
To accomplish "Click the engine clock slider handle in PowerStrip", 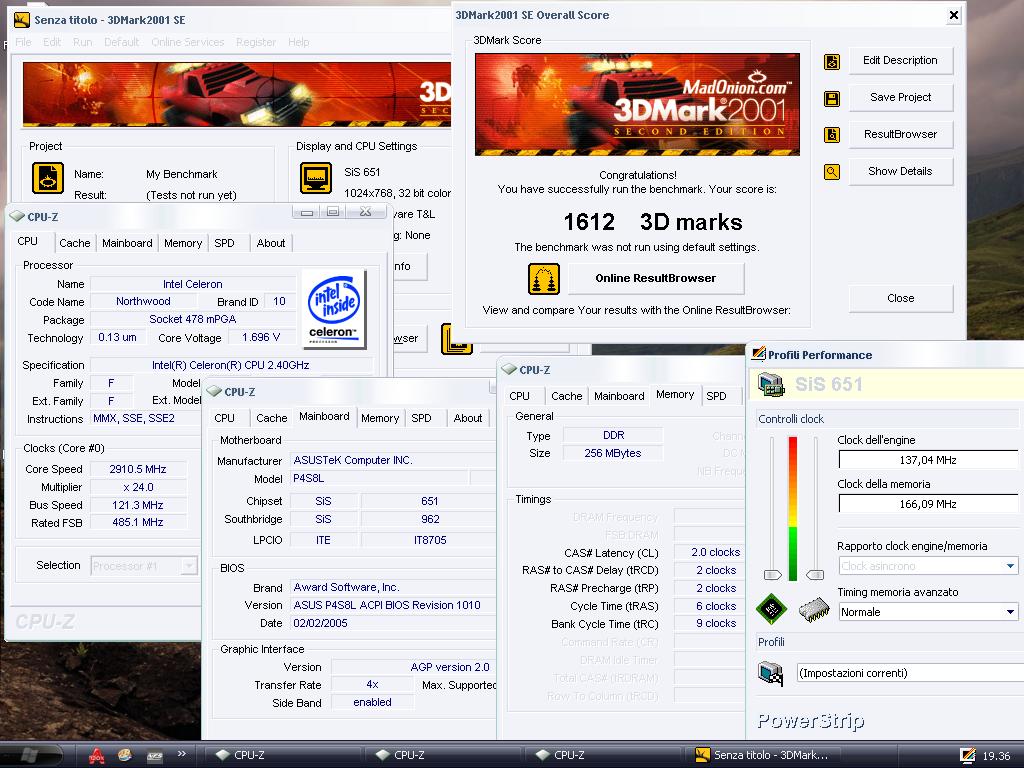I will click(773, 575).
